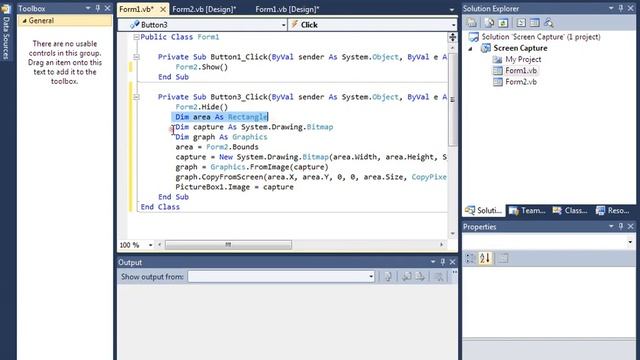Collapse the Screen Capture project node
Image resolution: width=640 pixels, height=360 pixels.
click(x=471, y=49)
